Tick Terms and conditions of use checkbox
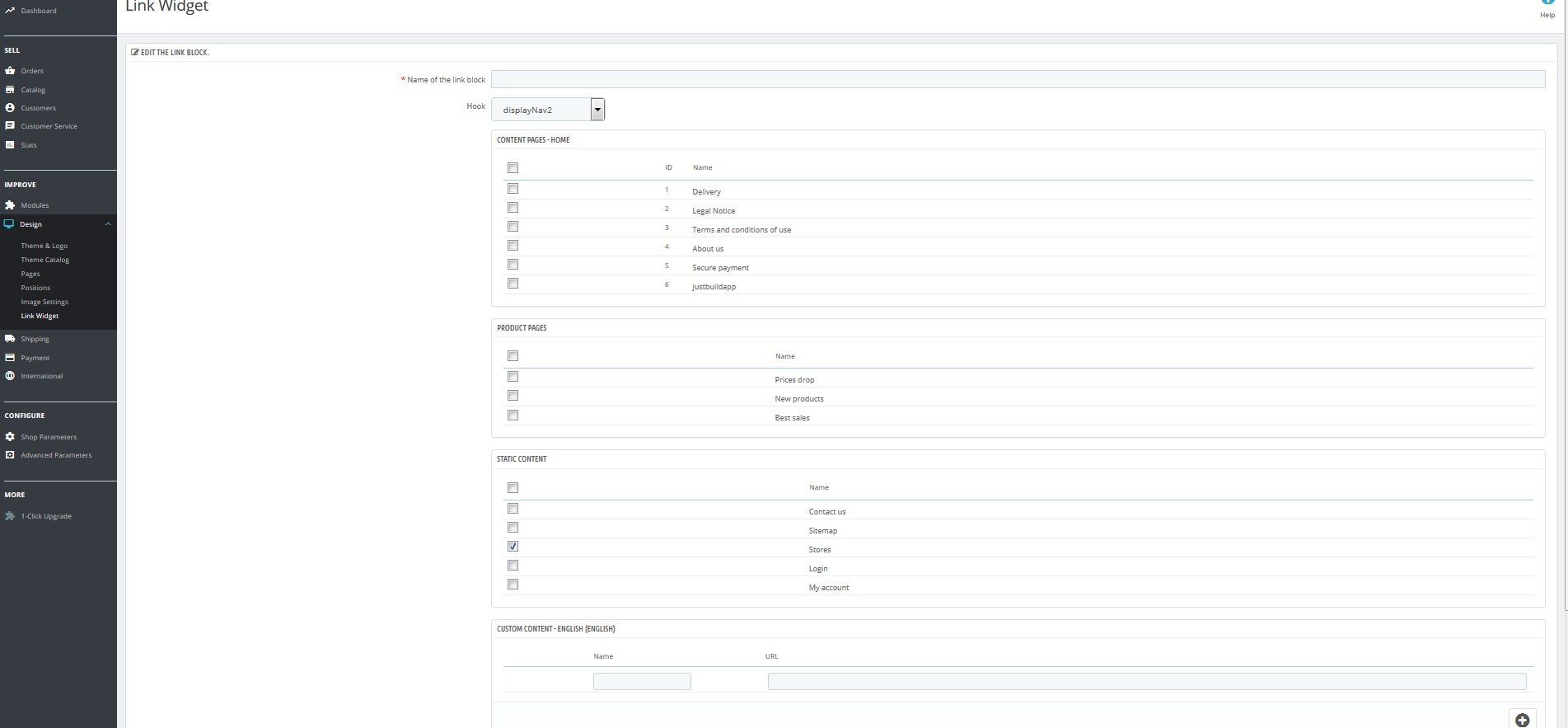This screenshot has width=1568, height=728. (513, 227)
